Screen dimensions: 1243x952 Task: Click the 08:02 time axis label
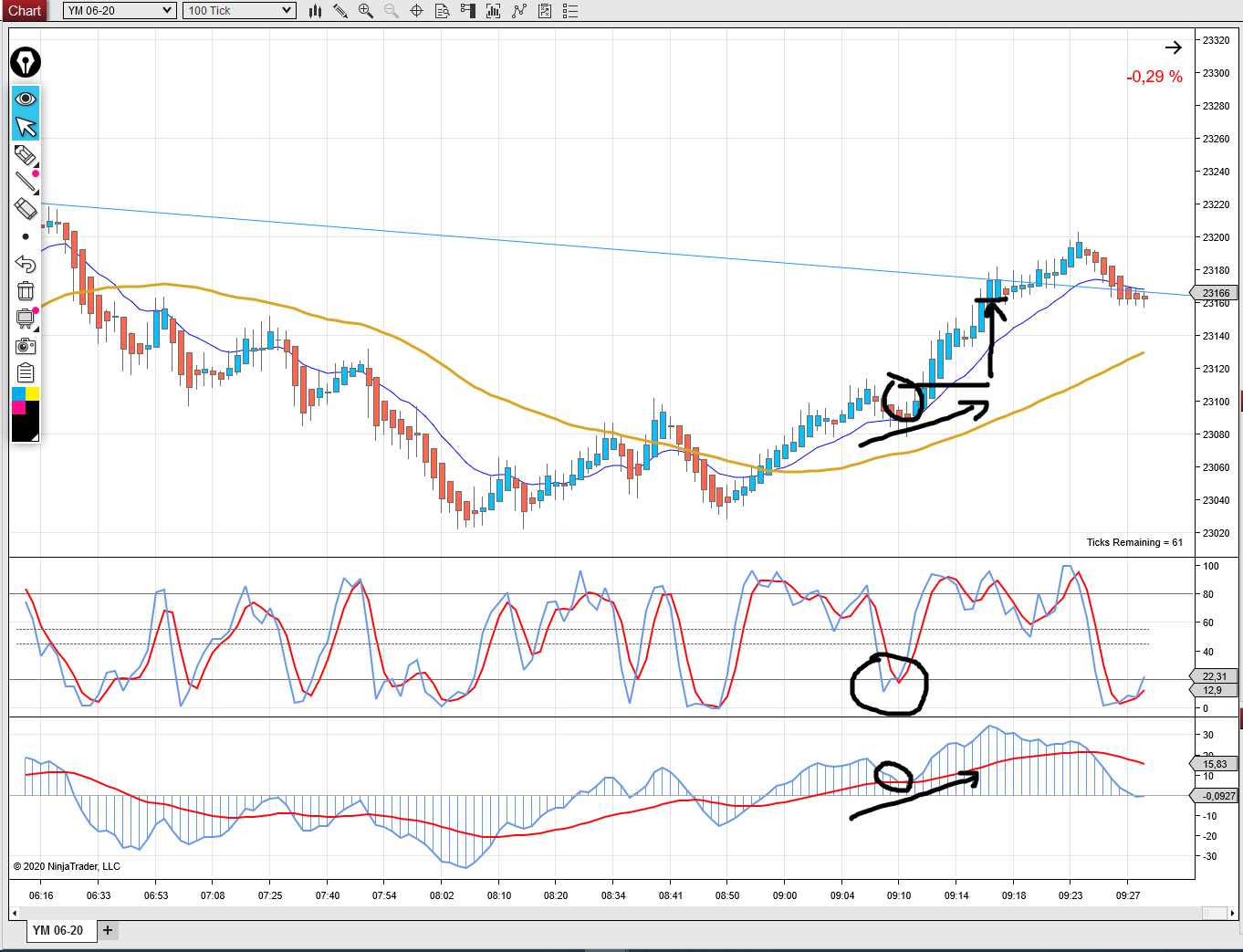[442, 895]
